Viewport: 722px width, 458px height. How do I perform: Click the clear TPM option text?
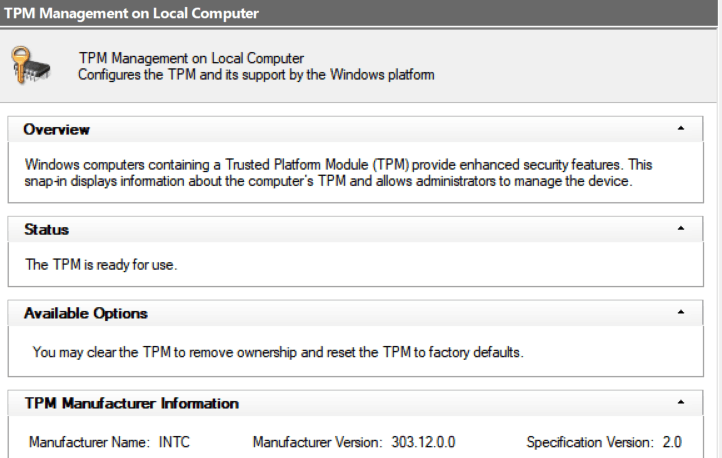click(278, 352)
